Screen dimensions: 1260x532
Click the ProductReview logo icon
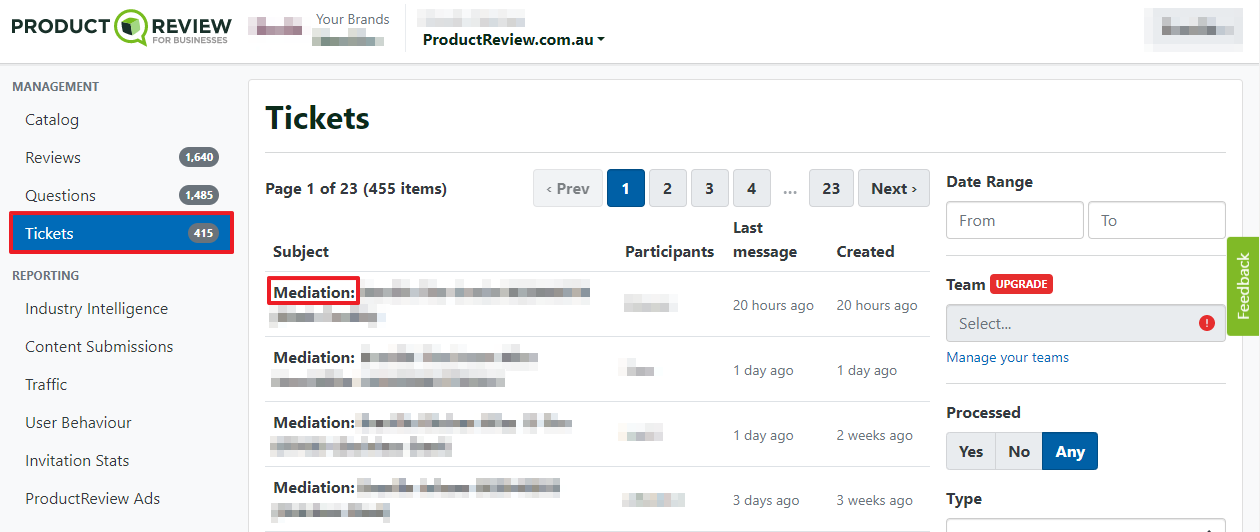tap(131, 27)
